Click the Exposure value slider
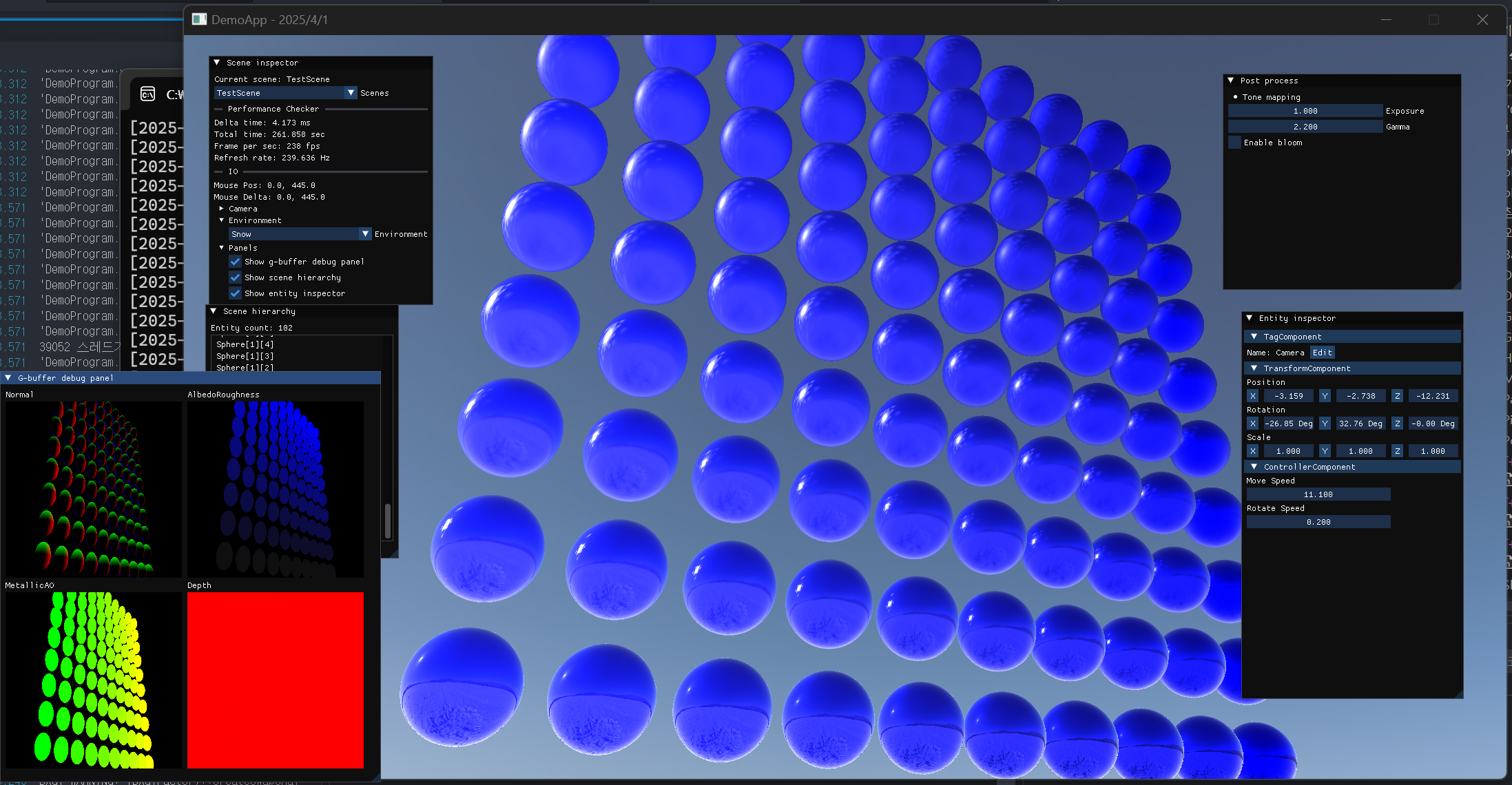Screen dimensions: 1512x785 pyautogui.click(x=1305, y=111)
